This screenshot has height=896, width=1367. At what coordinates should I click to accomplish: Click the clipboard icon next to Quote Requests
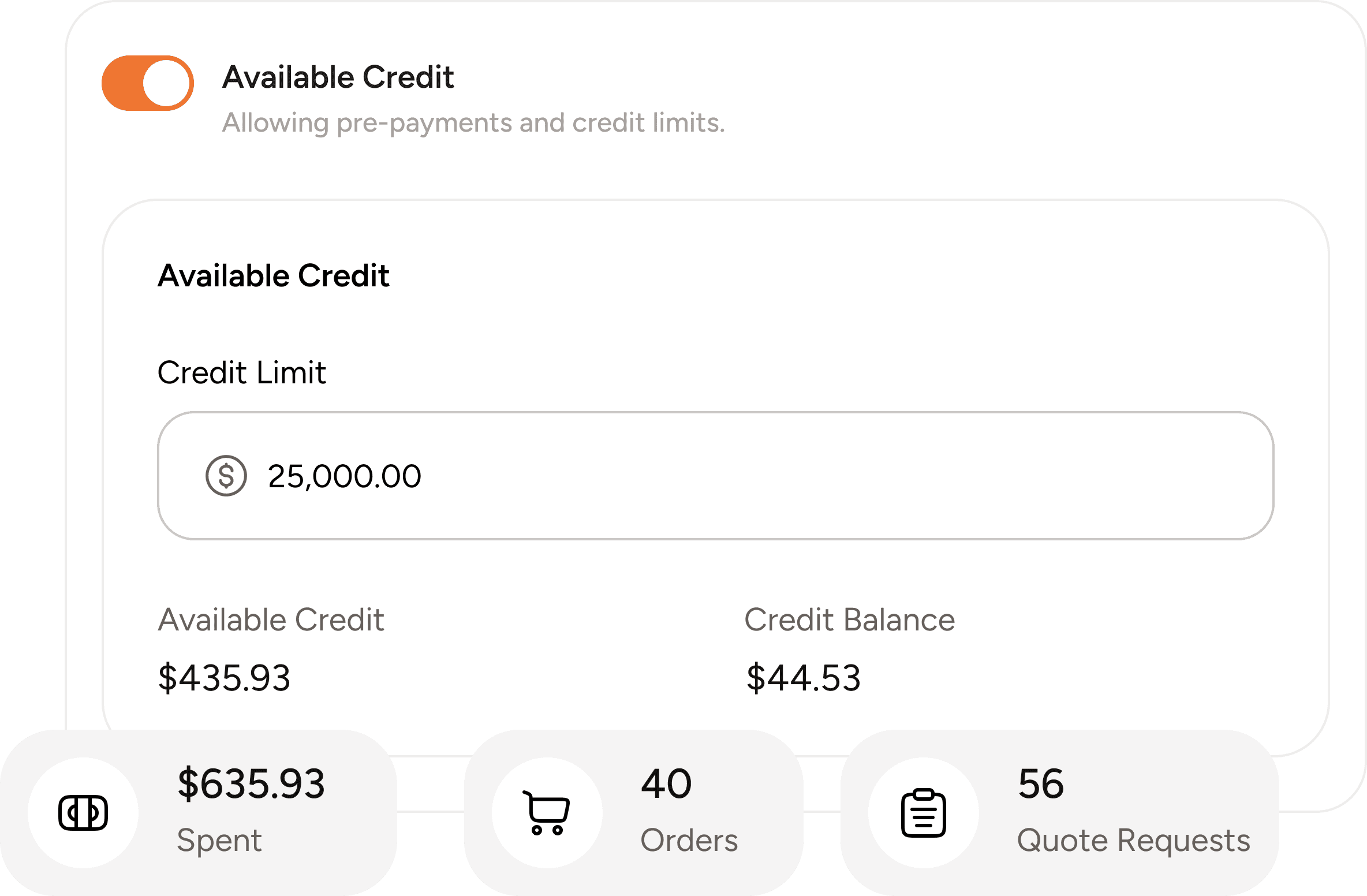point(924,812)
